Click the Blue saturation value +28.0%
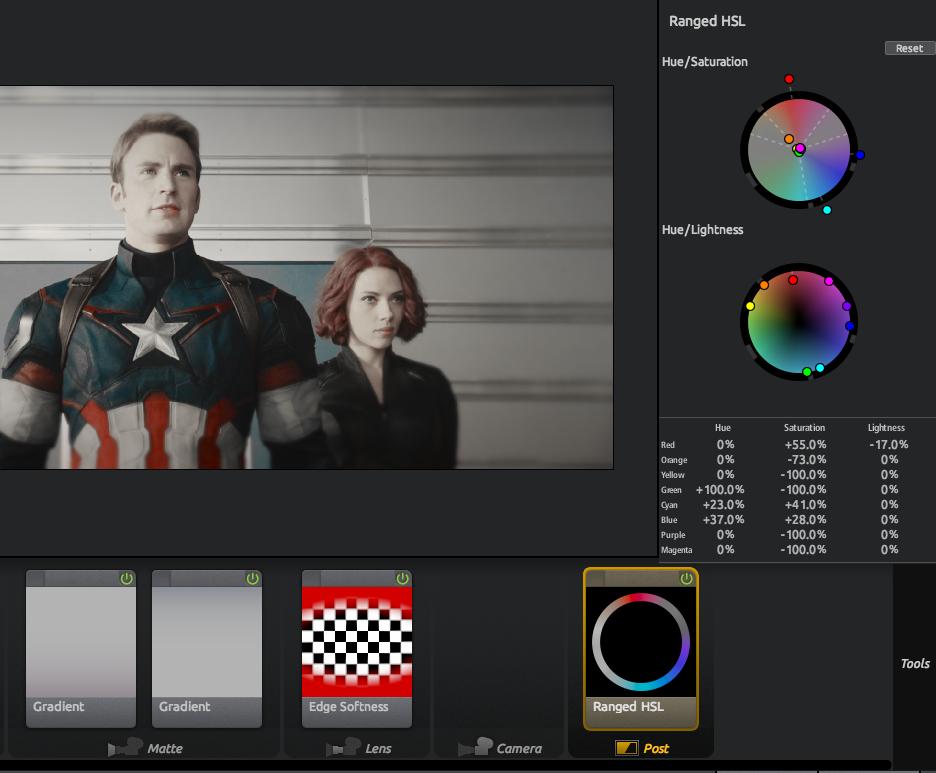This screenshot has width=936, height=773. pos(805,519)
